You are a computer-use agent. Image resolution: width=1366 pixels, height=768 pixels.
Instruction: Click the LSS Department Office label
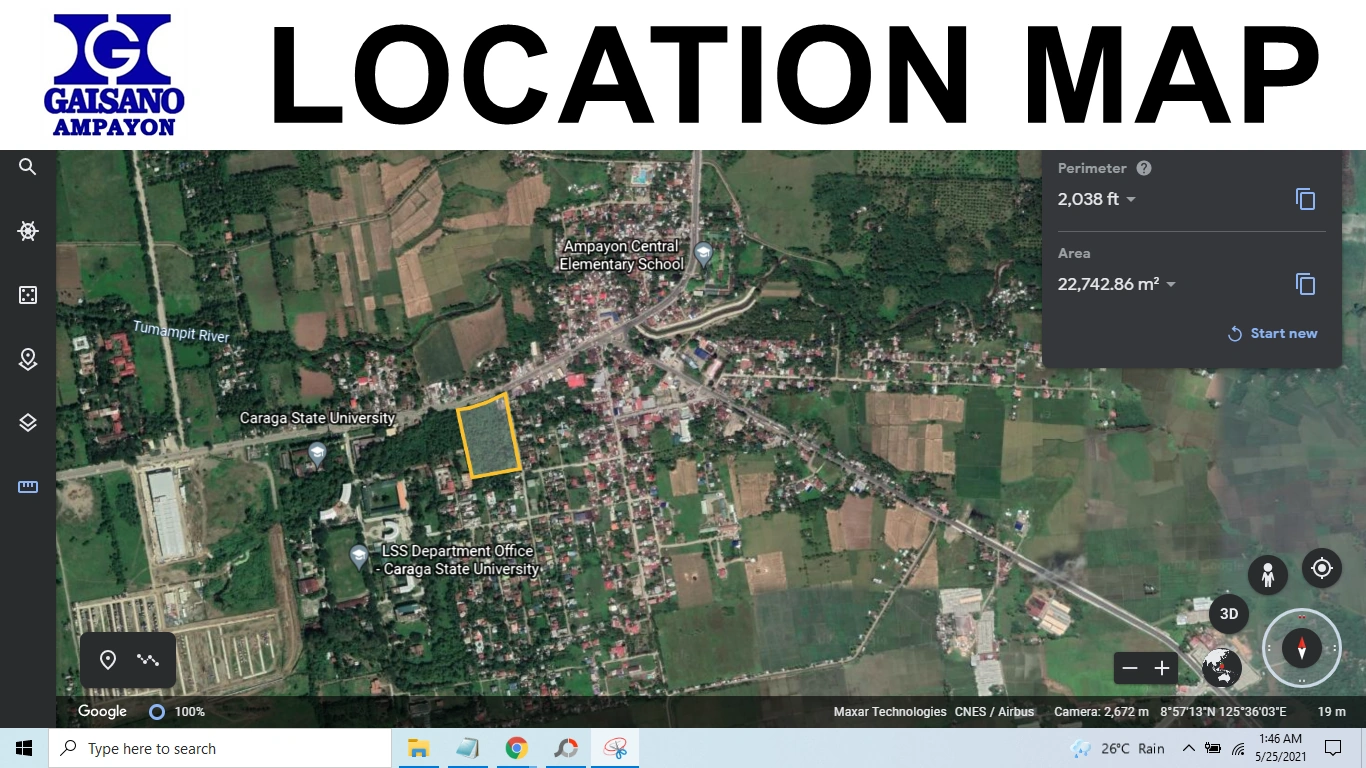pyautogui.click(x=458, y=560)
